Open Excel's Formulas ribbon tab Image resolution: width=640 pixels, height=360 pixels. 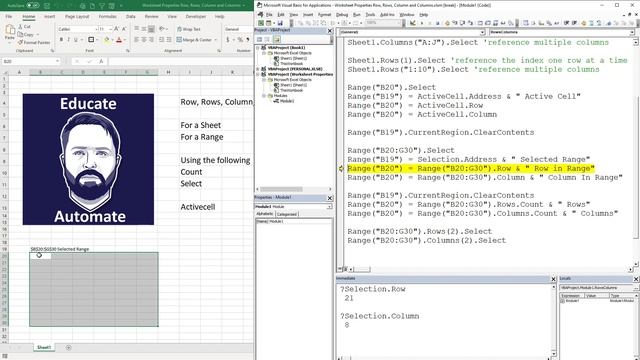[x=108, y=16]
